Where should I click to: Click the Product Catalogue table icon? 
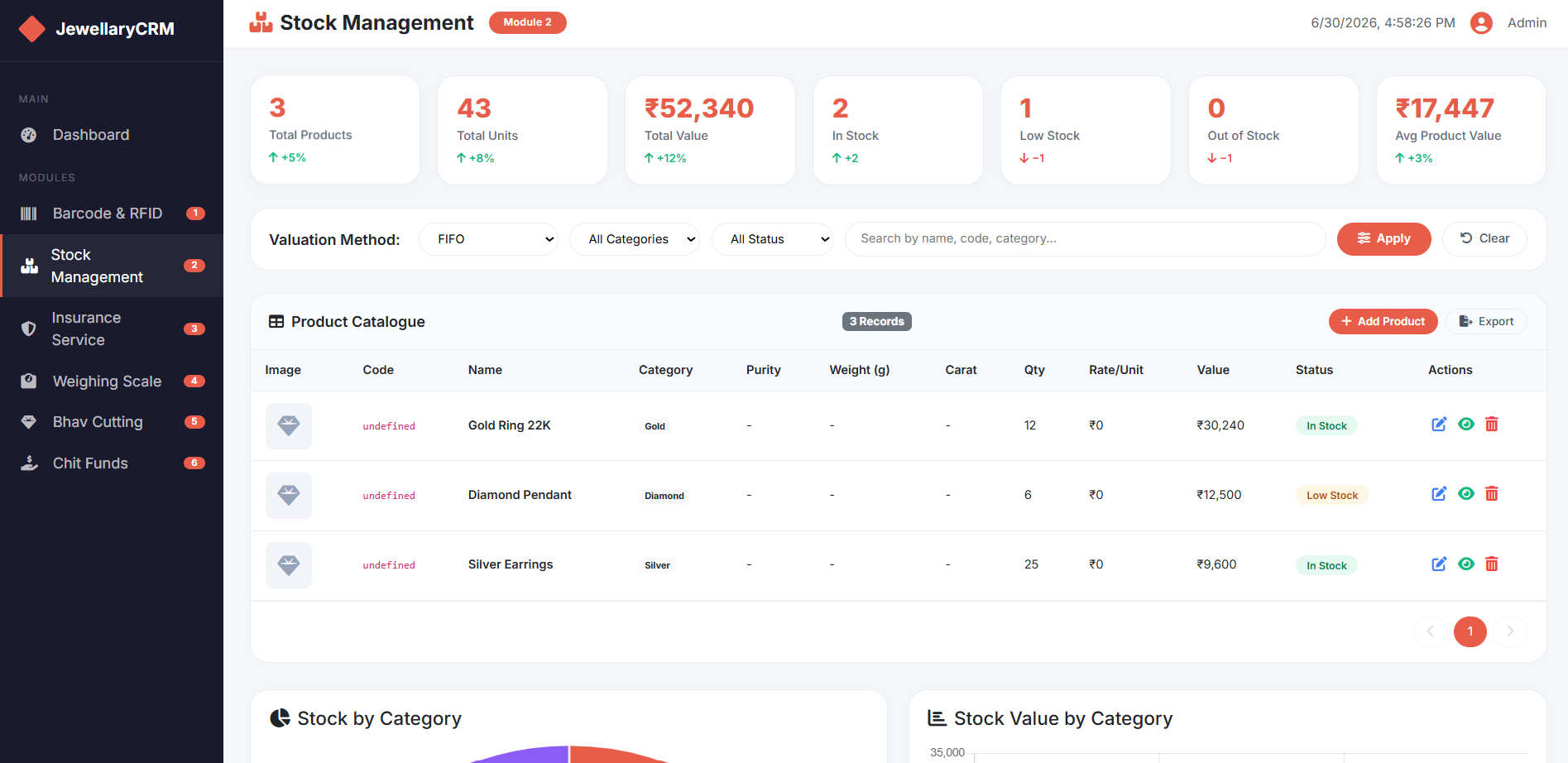[276, 322]
